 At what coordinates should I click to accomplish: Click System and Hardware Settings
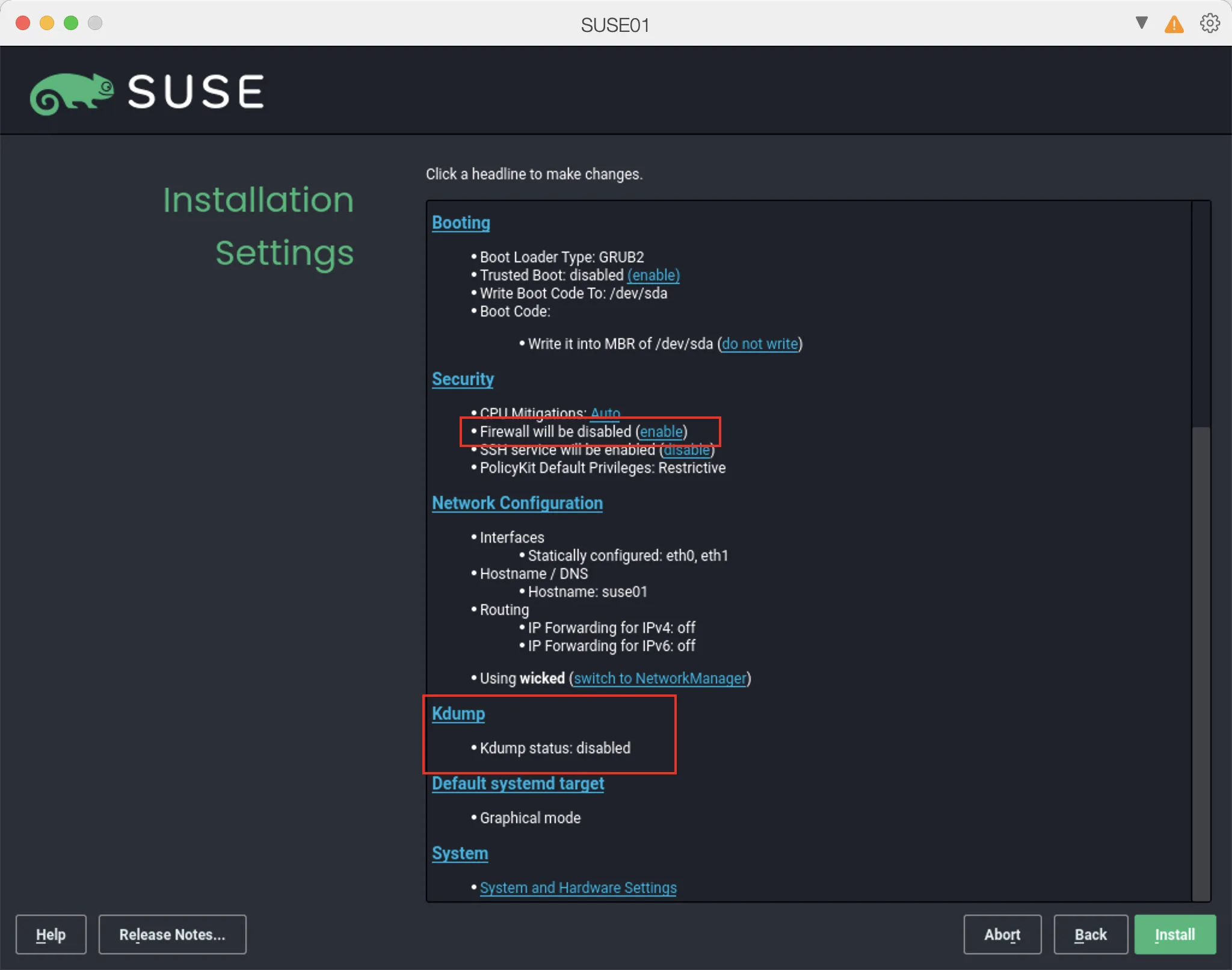coord(577,887)
